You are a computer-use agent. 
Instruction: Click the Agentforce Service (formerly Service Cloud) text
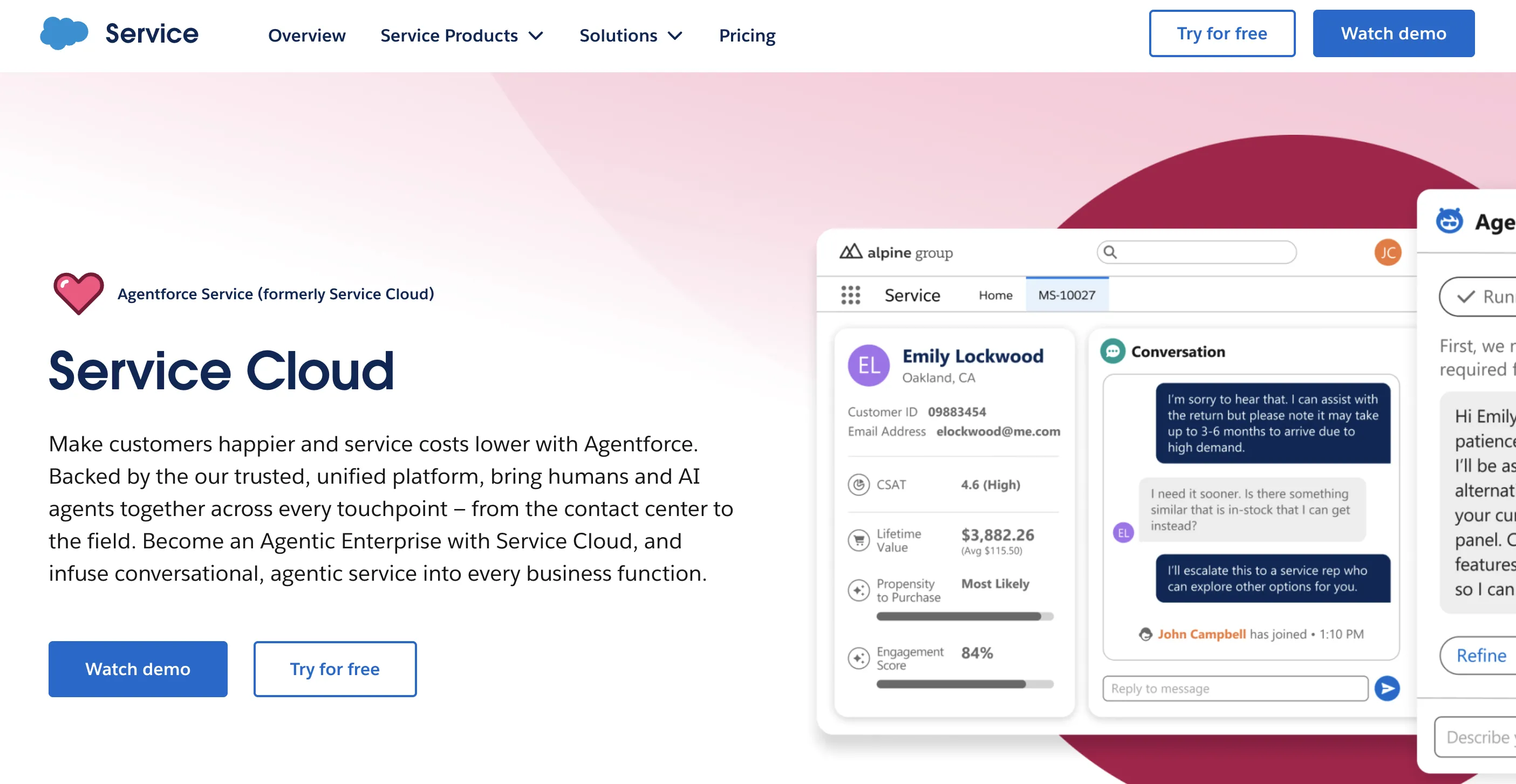(x=276, y=293)
